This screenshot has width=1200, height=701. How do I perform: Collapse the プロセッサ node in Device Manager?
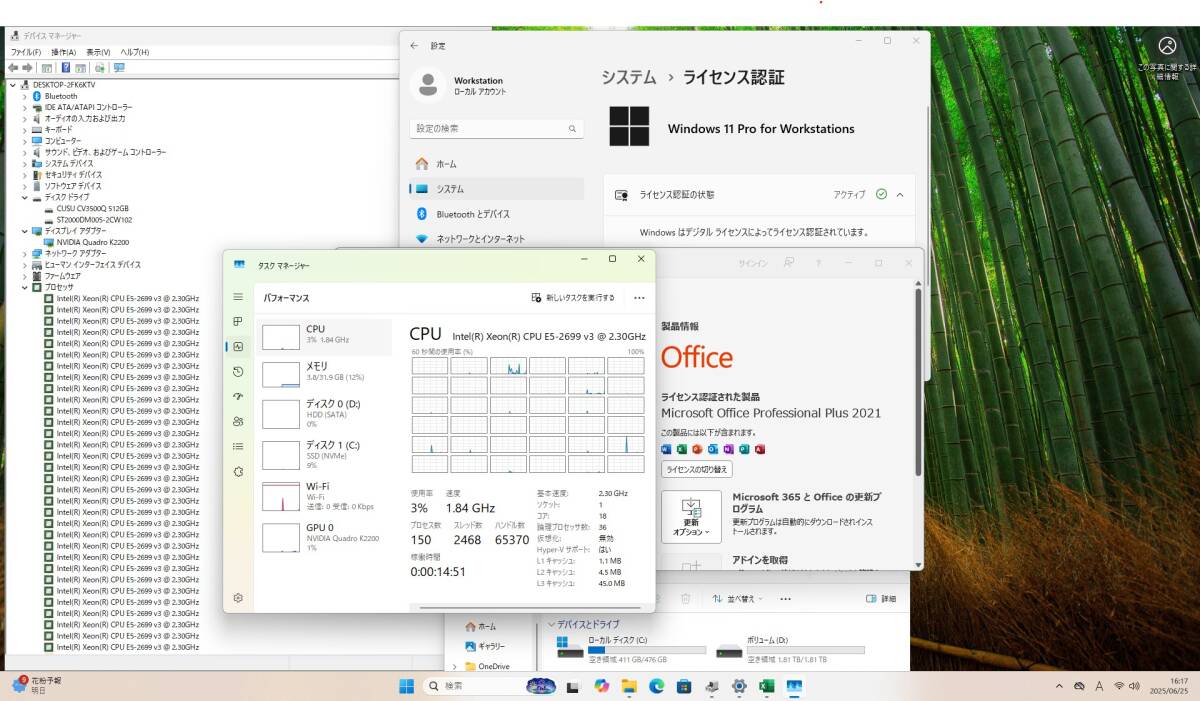click(25, 287)
